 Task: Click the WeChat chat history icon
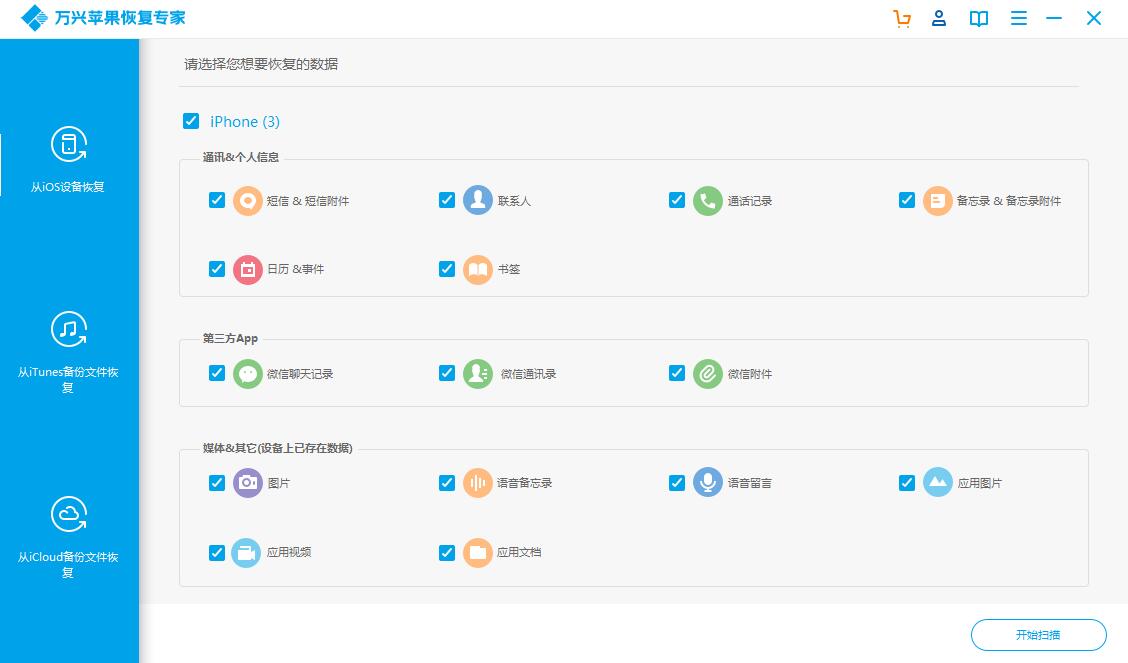[x=247, y=374]
